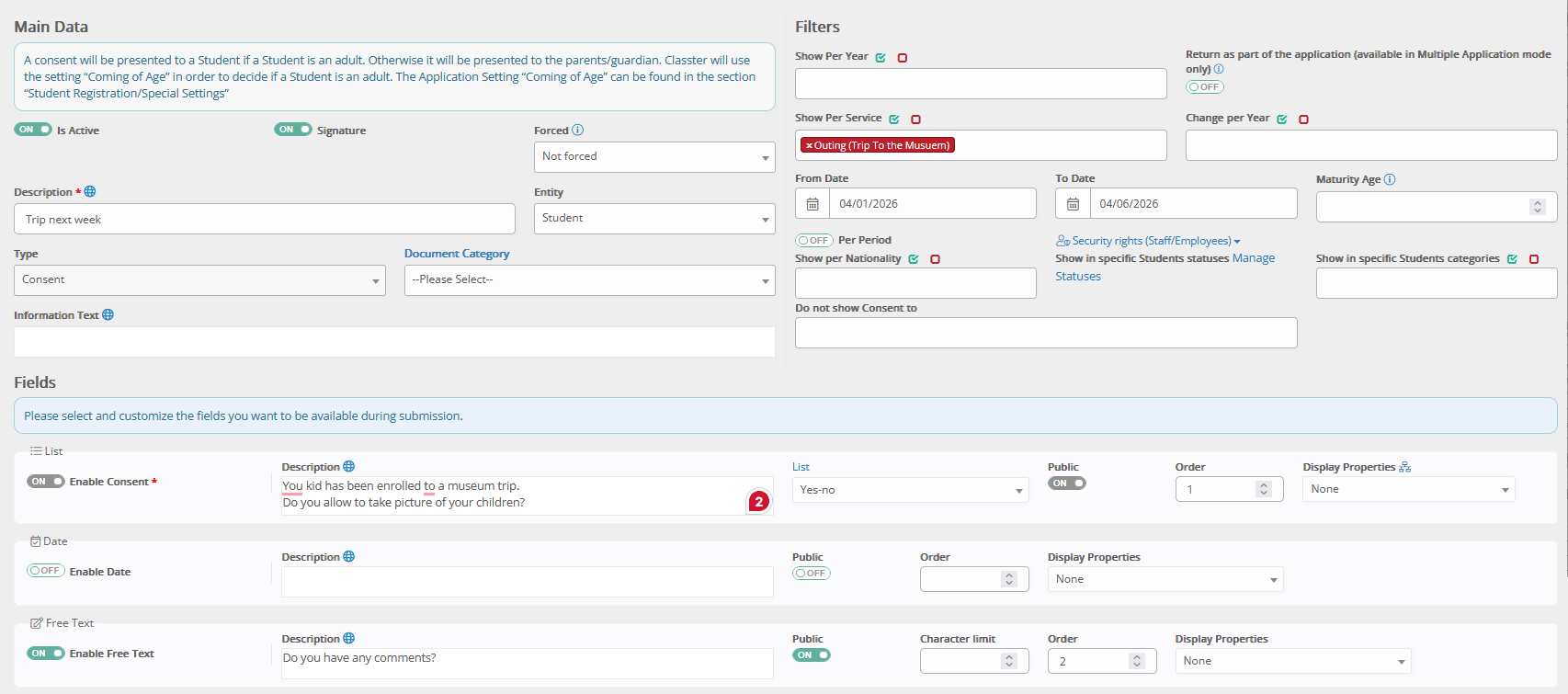Enable the Per Period toggle
This screenshot has height=694, width=1568.
point(813,240)
